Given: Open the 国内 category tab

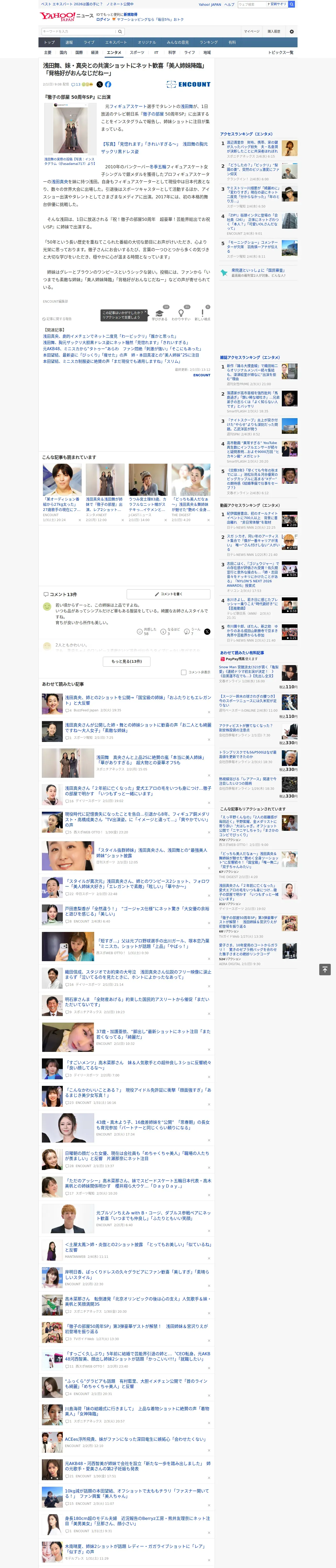Looking at the screenshot, I should 63,52.
